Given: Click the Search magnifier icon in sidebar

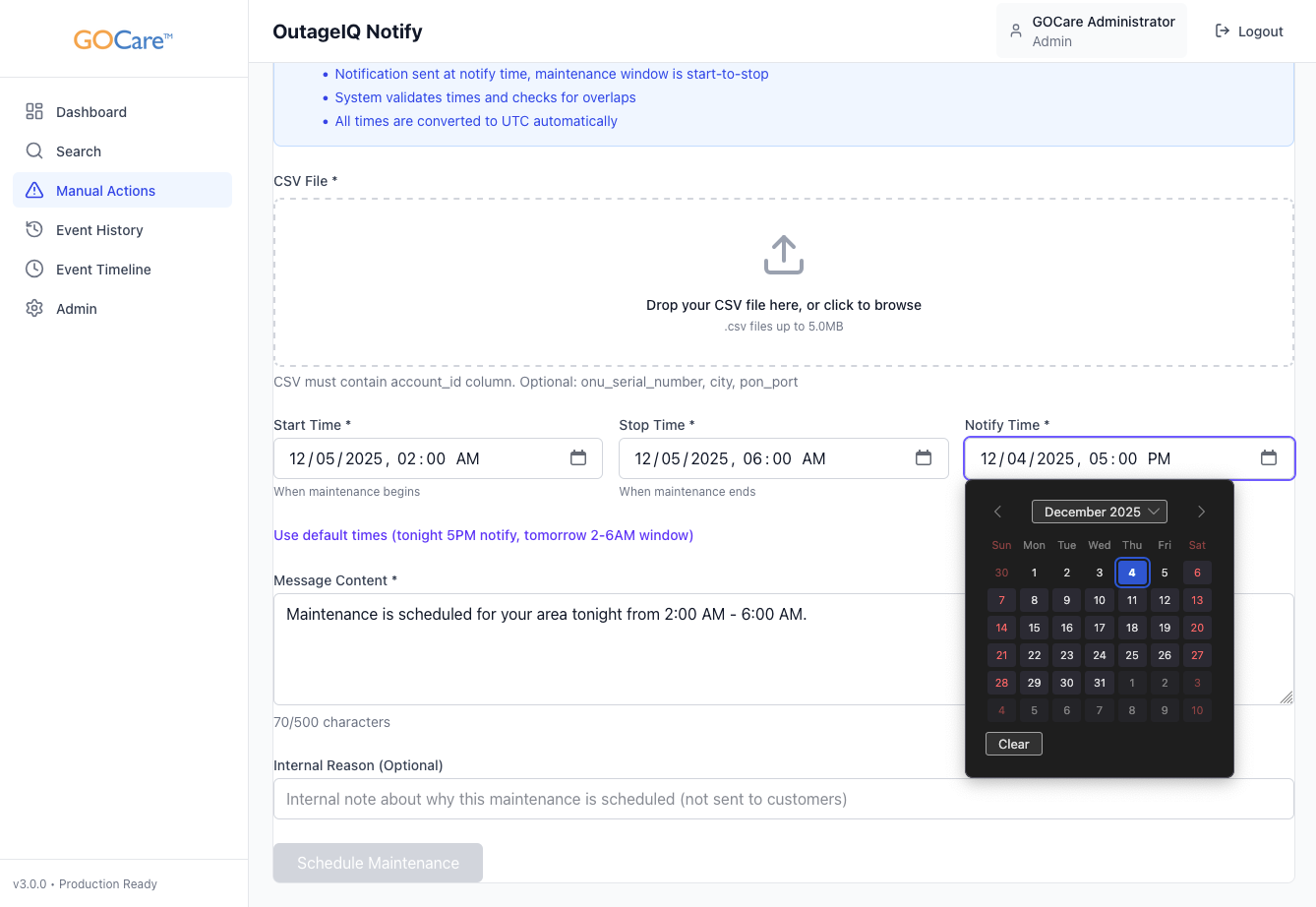Looking at the screenshot, I should point(34,151).
